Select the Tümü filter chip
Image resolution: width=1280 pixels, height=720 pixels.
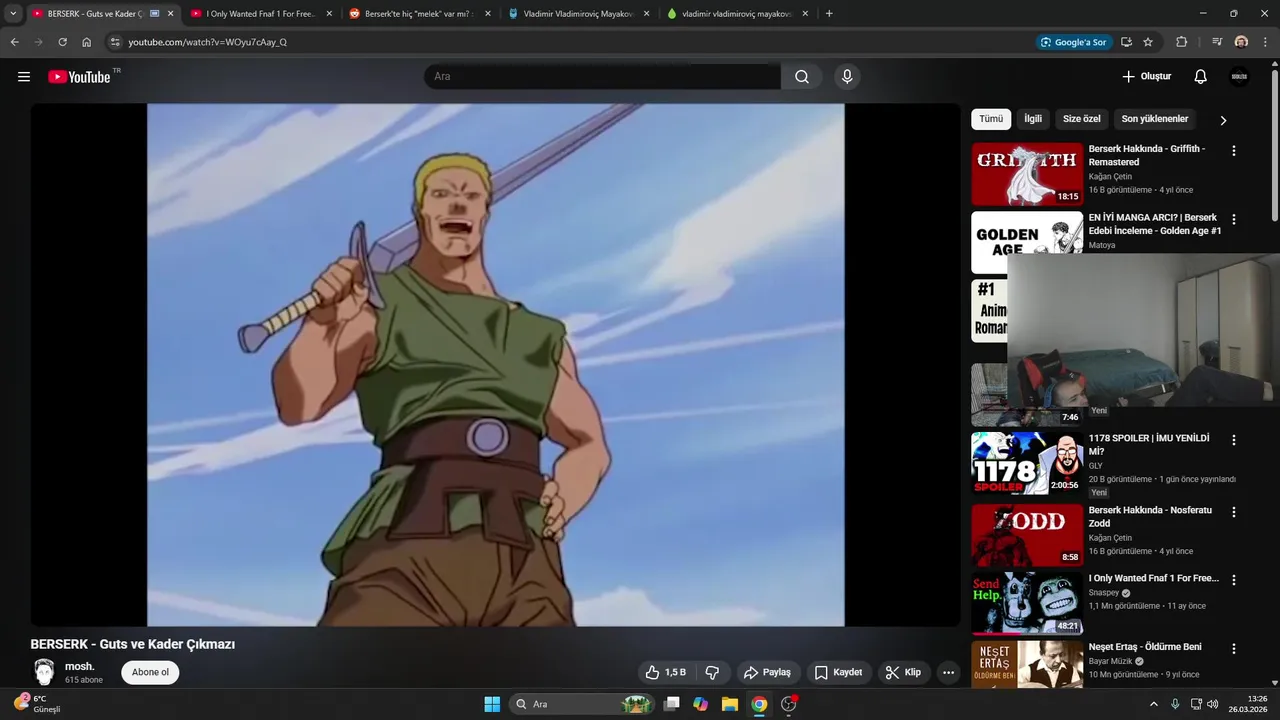[991, 119]
